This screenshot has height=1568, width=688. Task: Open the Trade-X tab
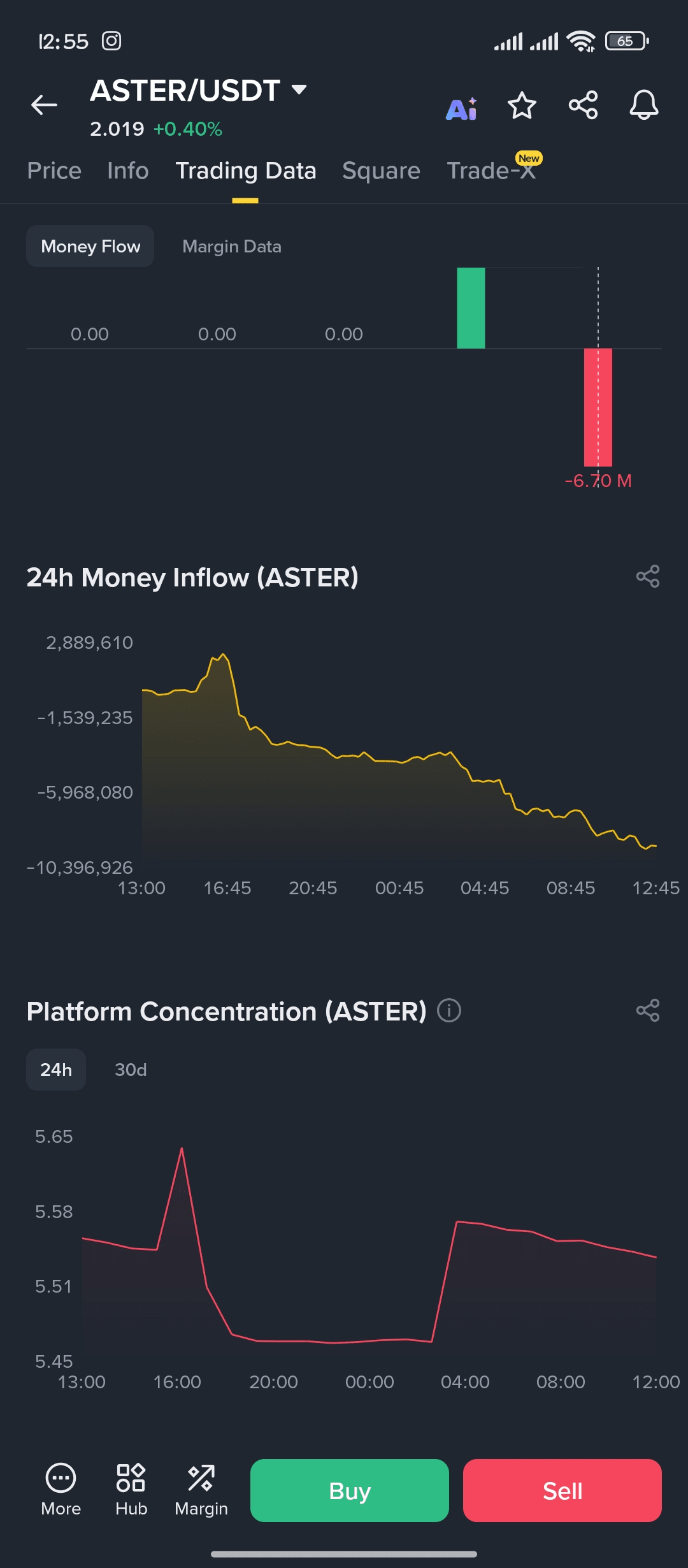tap(491, 171)
